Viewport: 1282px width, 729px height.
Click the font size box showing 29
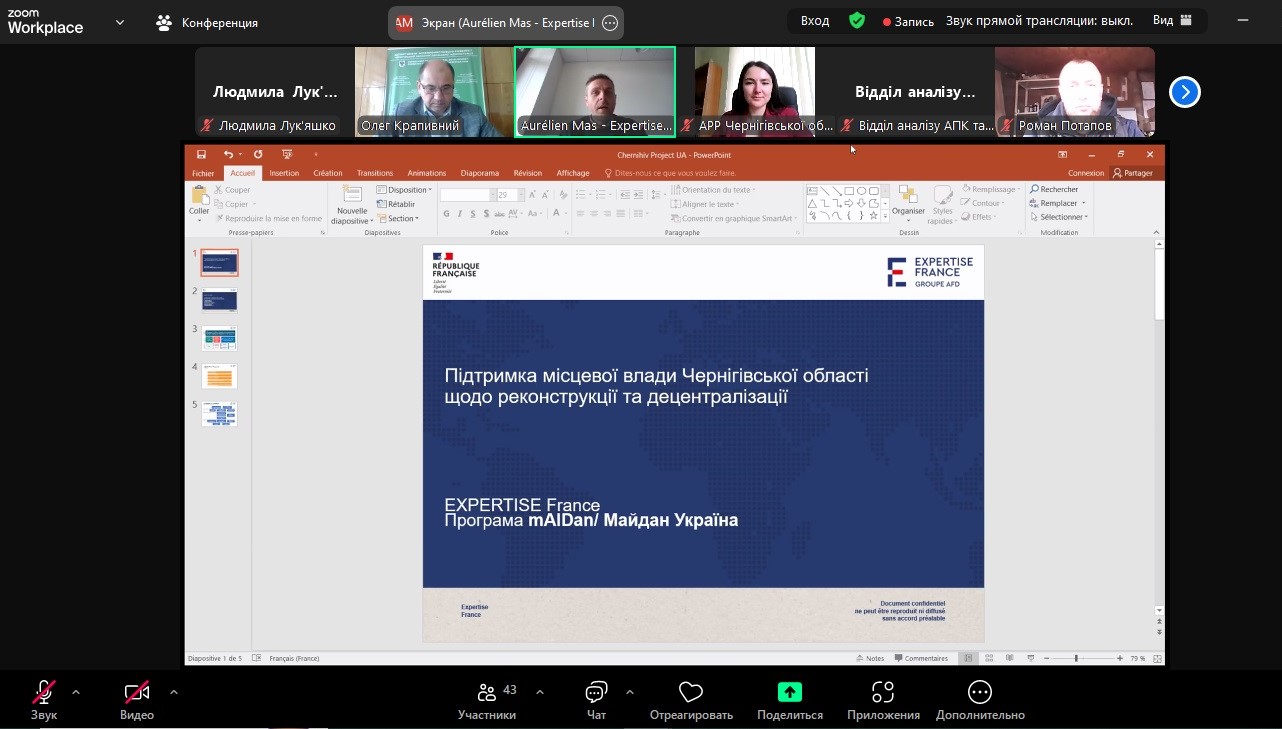509,195
